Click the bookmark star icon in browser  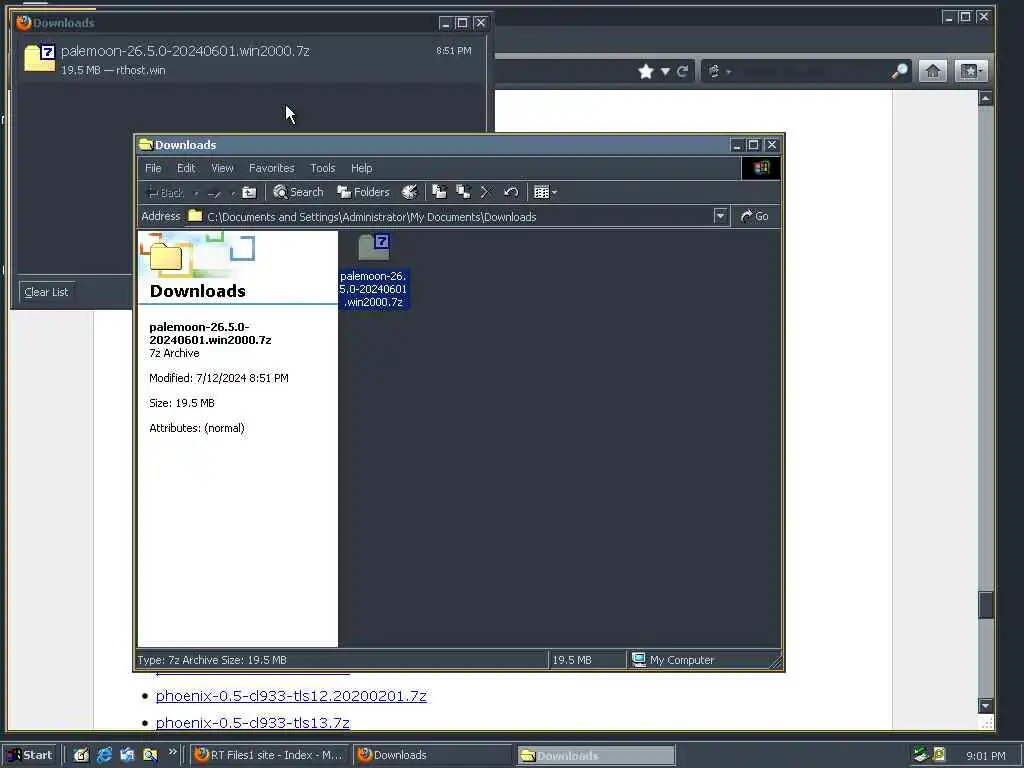[646, 71]
